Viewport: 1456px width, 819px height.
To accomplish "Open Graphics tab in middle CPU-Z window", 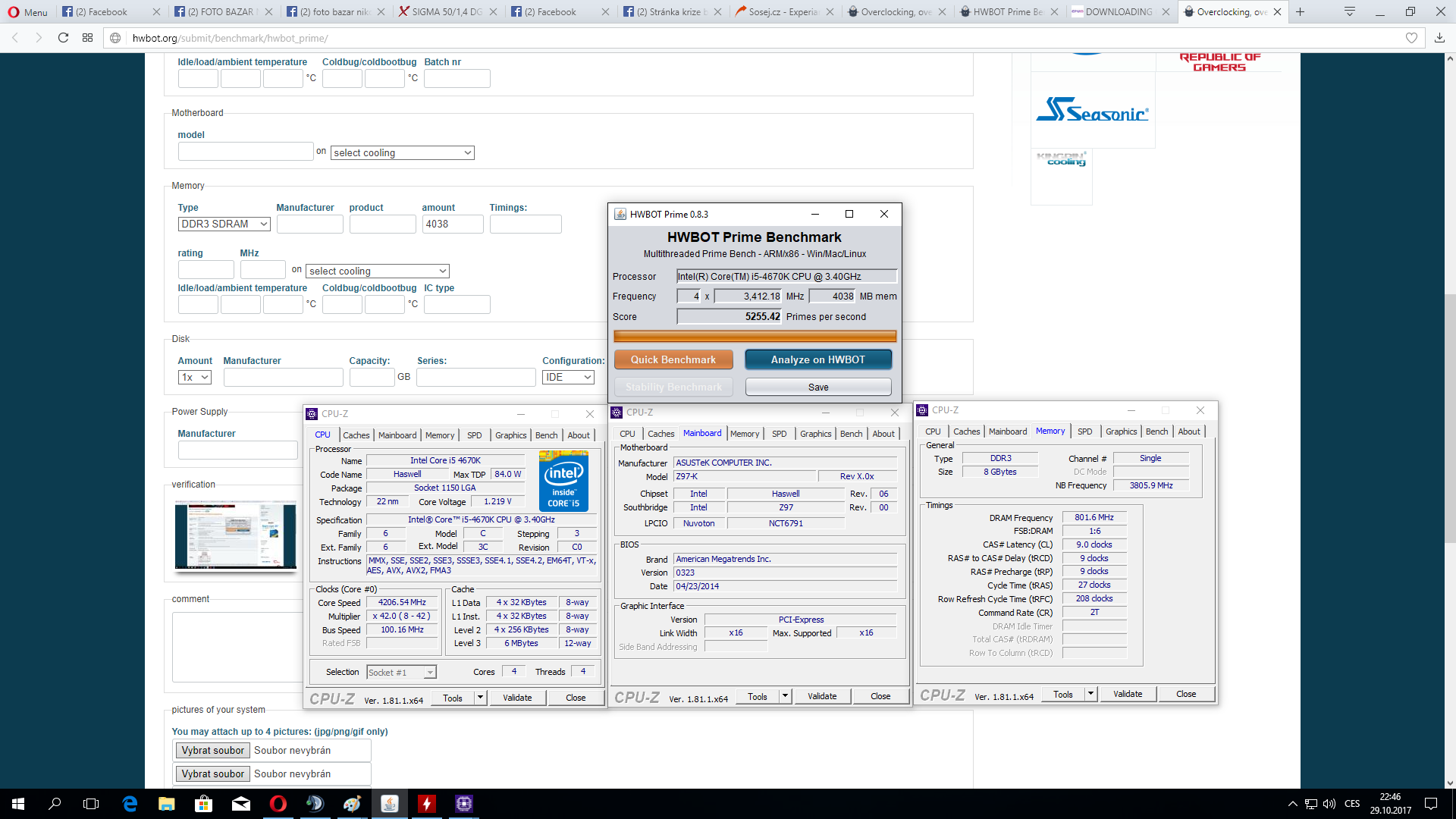I will [816, 434].
